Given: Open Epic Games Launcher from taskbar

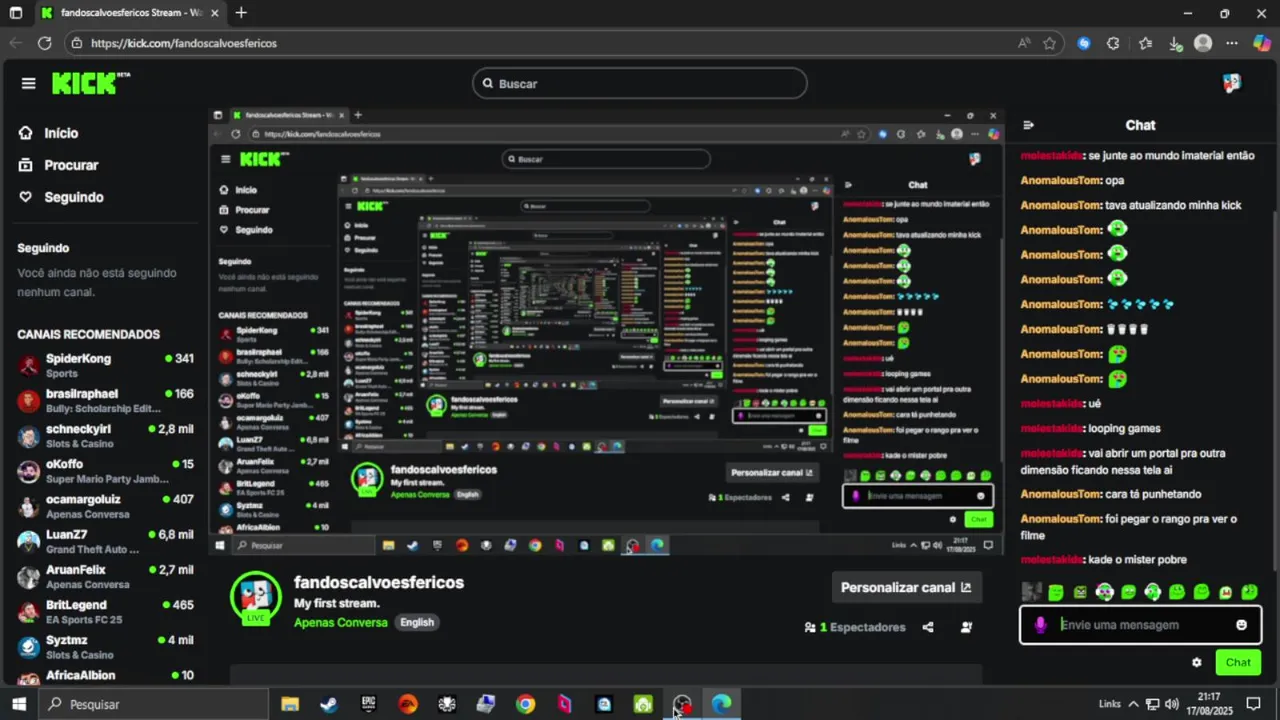Looking at the screenshot, I should [x=368, y=704].
